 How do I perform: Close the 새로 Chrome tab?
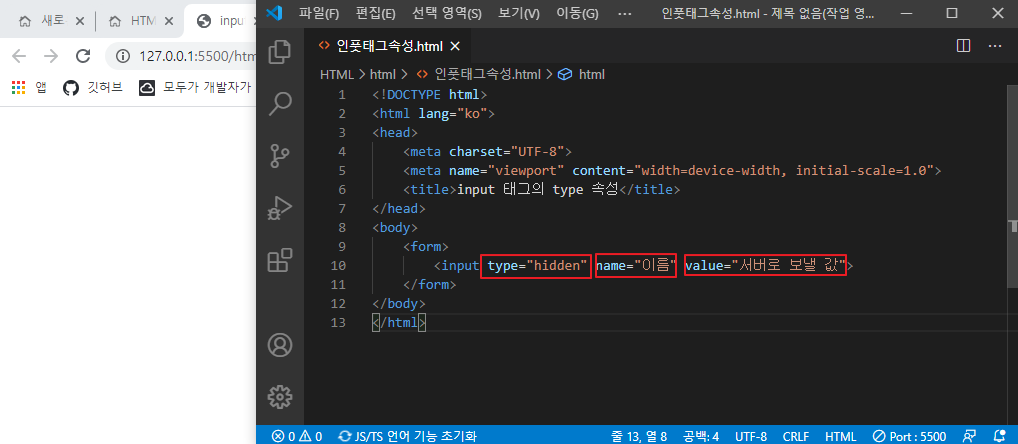coord(80,21)
